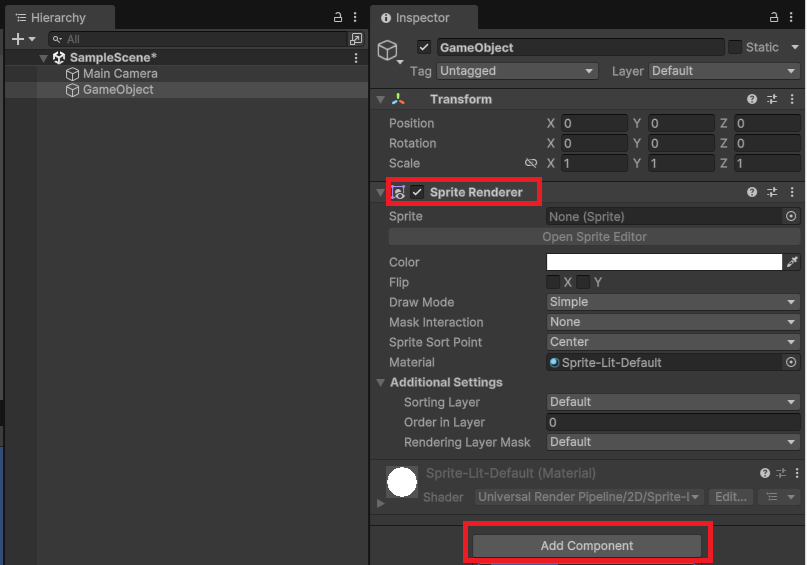This screenshot has width=807, height=565.
Task: Toggle Scale constrained proportions link icon
Action: tap(531, 163)
